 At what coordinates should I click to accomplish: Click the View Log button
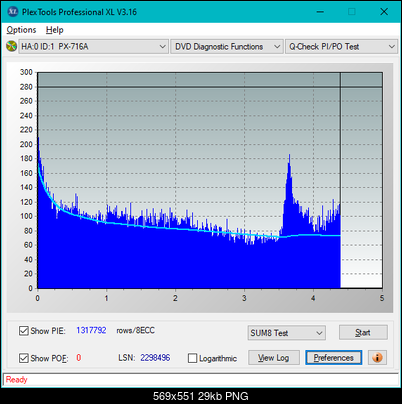point(274,358)
